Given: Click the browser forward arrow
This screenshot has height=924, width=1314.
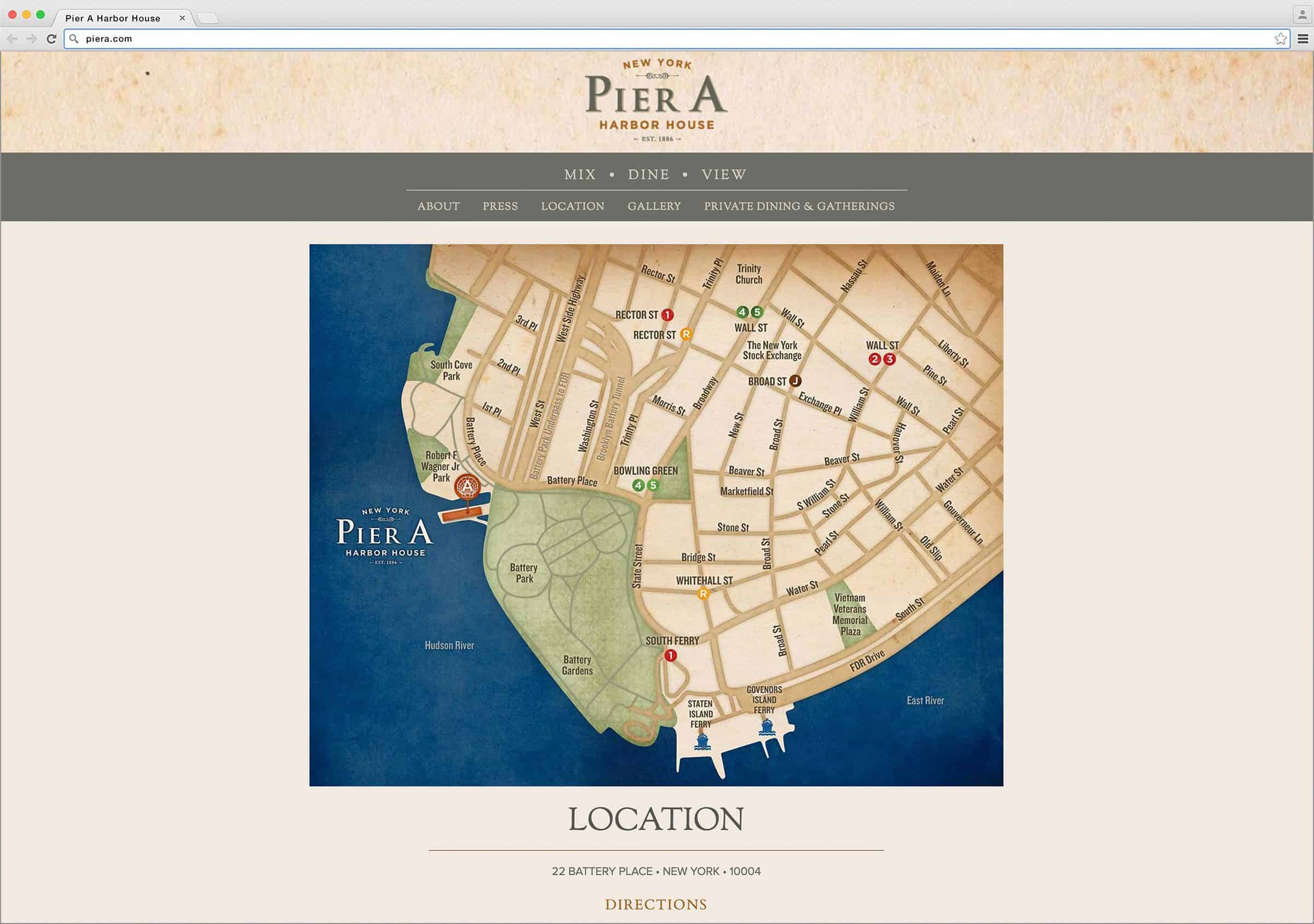Looking at the screenshot, I should click(32, 39).
